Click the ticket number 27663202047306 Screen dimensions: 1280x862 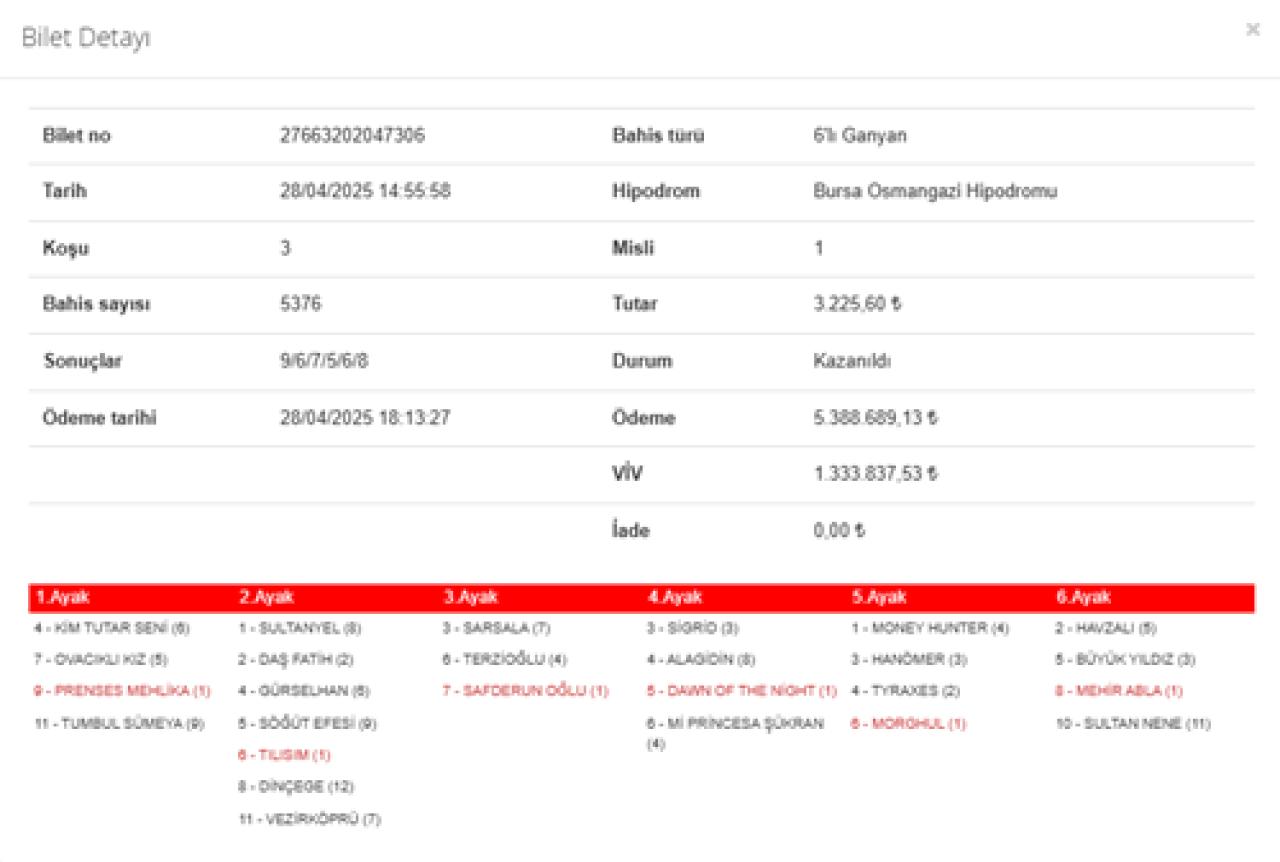[352, 136]
